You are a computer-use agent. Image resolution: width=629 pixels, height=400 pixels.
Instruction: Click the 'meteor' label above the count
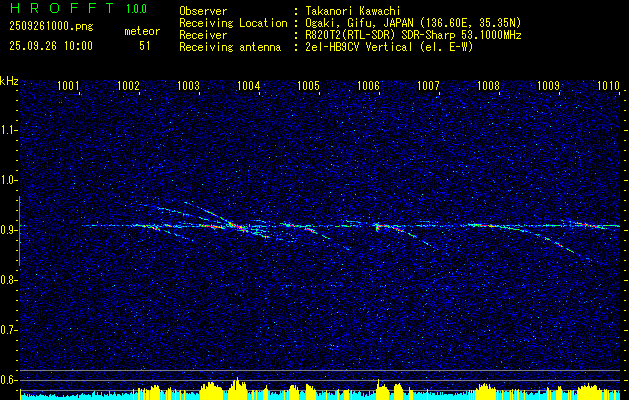(x=142, y=31)
